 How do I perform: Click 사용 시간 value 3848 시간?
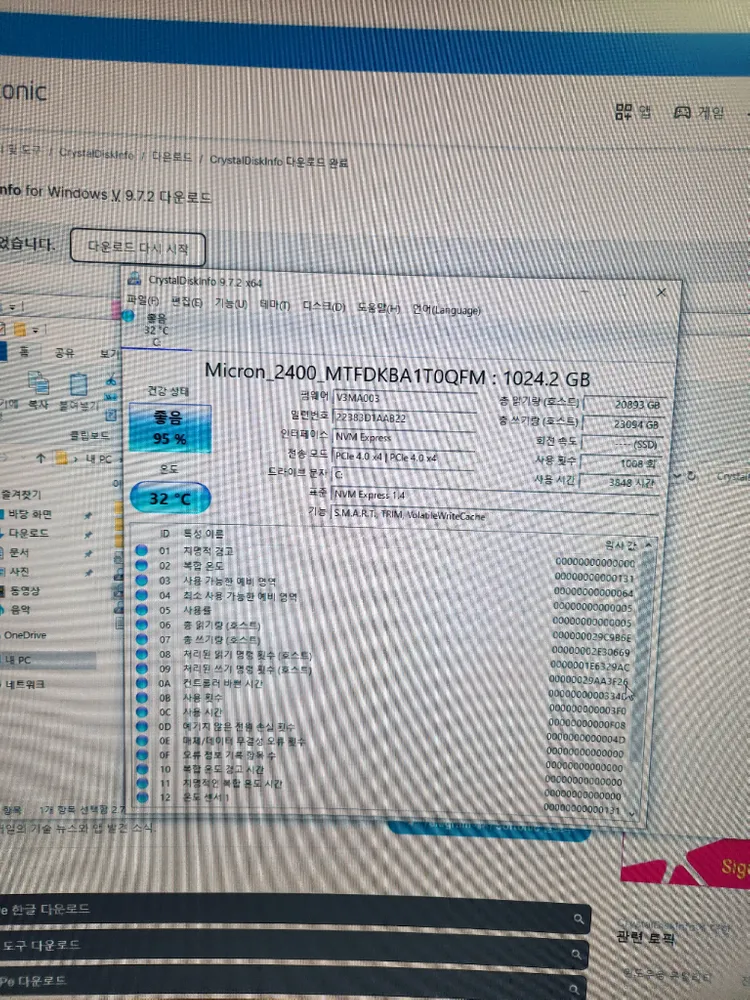(618, 482)
